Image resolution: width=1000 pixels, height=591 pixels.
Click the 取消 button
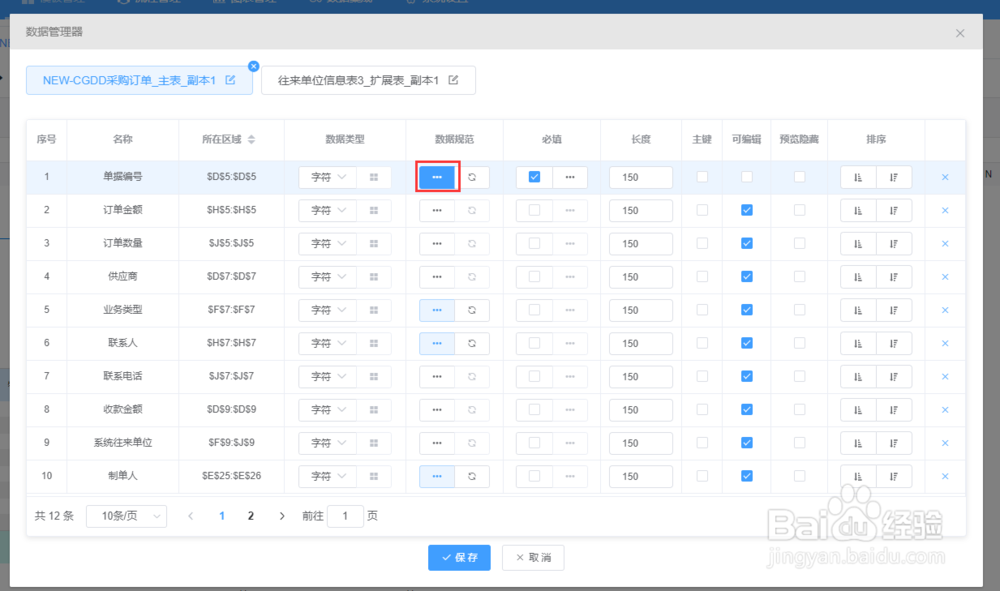point(533,558)
